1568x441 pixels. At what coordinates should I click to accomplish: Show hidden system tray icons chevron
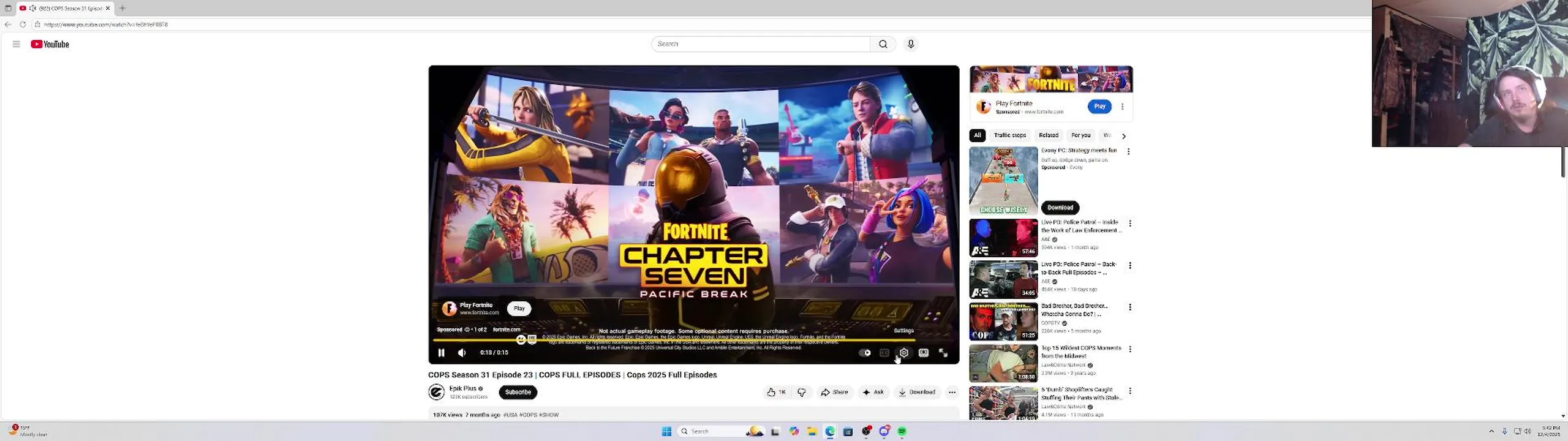tap(1491, 432)
